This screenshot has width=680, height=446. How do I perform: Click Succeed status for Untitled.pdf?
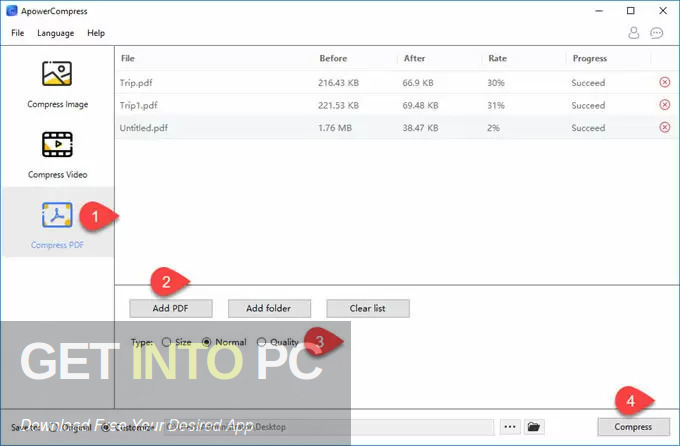(x=588, y=128)
